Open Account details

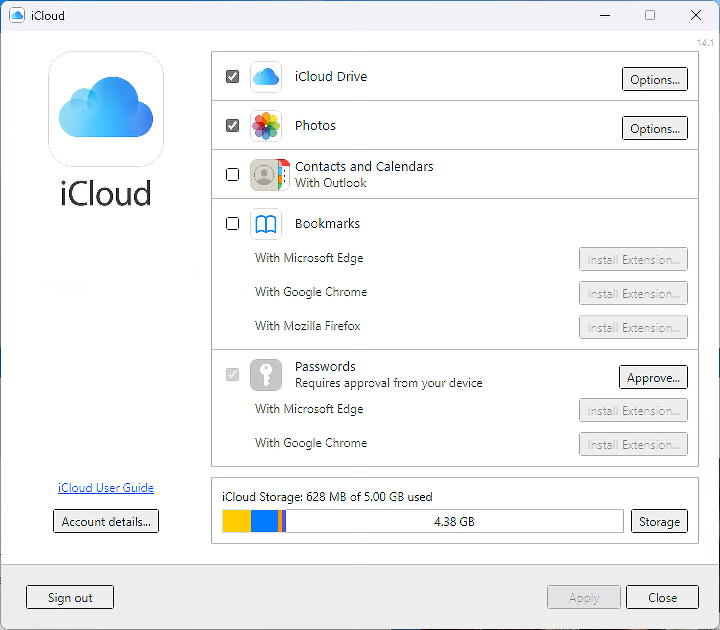pyautogui.click(x=106, y=522)
